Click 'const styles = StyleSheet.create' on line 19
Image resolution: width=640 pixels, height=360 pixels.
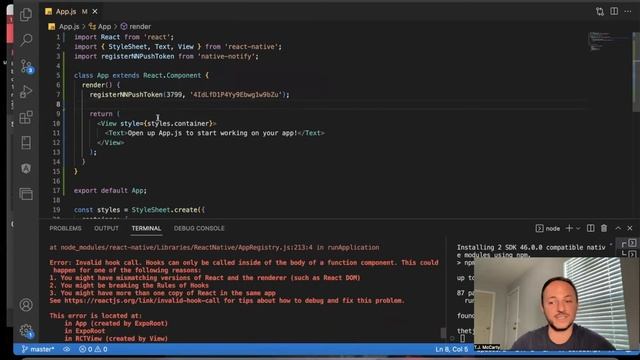point(139,210)
